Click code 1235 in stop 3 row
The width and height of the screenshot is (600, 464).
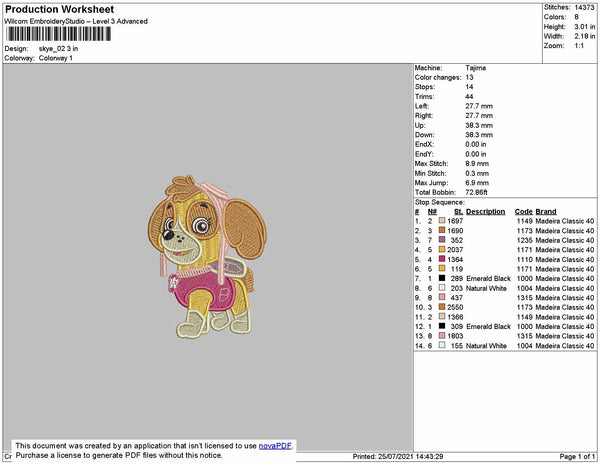(524, 240)
